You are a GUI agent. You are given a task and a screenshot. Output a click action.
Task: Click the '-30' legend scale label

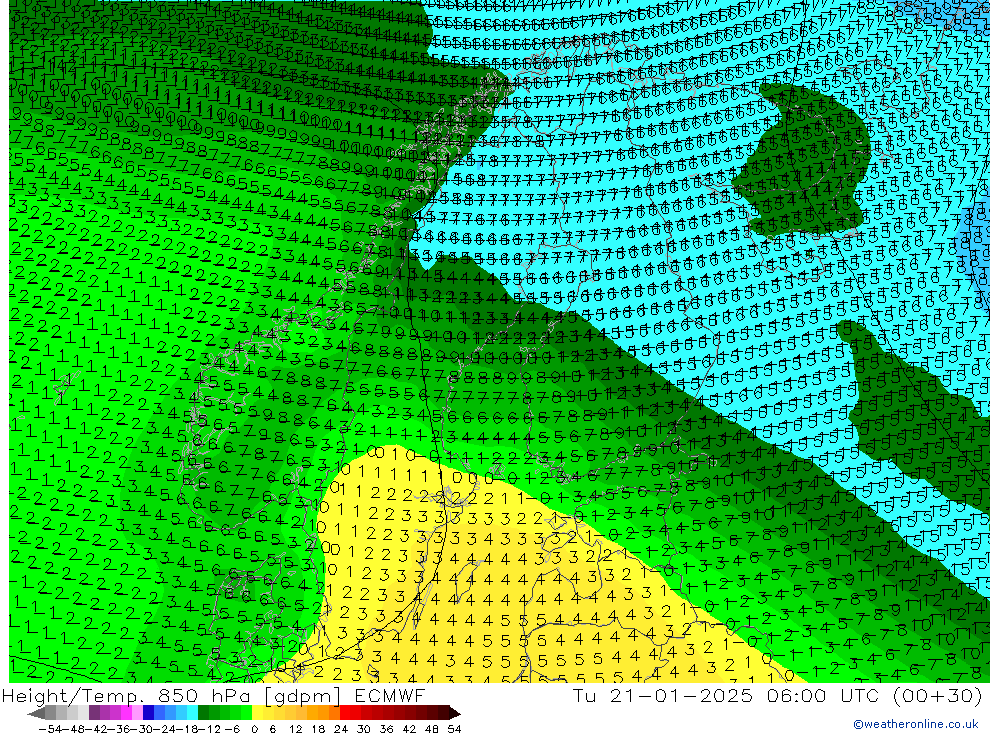click(142, 729)
